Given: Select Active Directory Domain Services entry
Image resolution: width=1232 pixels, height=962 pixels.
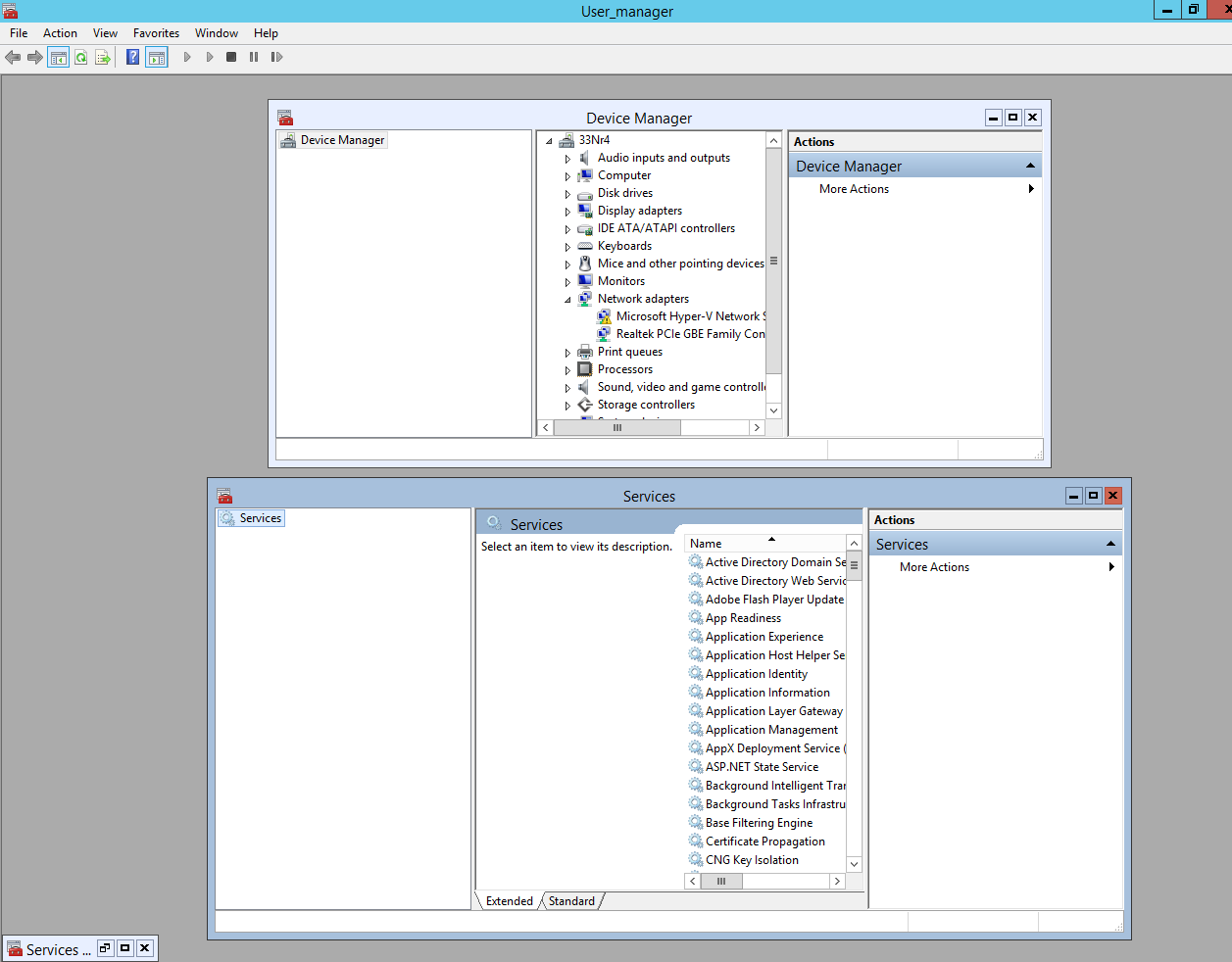Looking at the screenshot, I should tap(766, 562).
